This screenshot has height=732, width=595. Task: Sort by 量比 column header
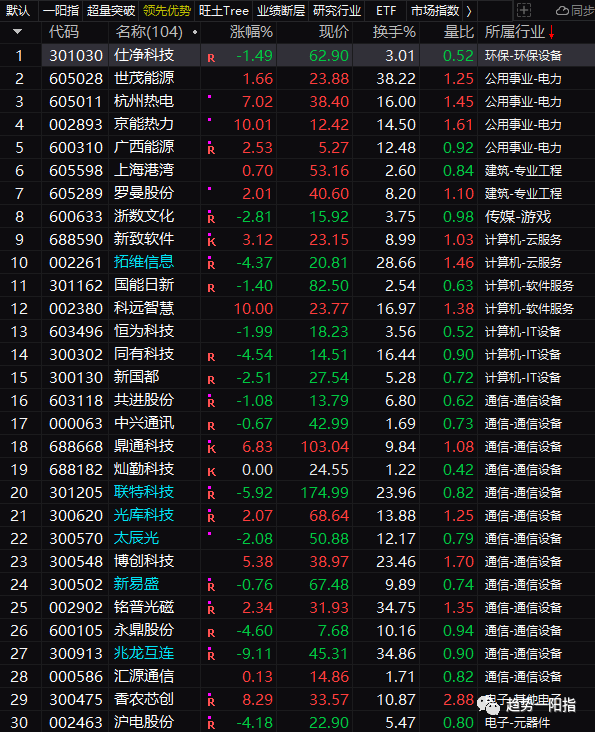(x=459, y=32)
